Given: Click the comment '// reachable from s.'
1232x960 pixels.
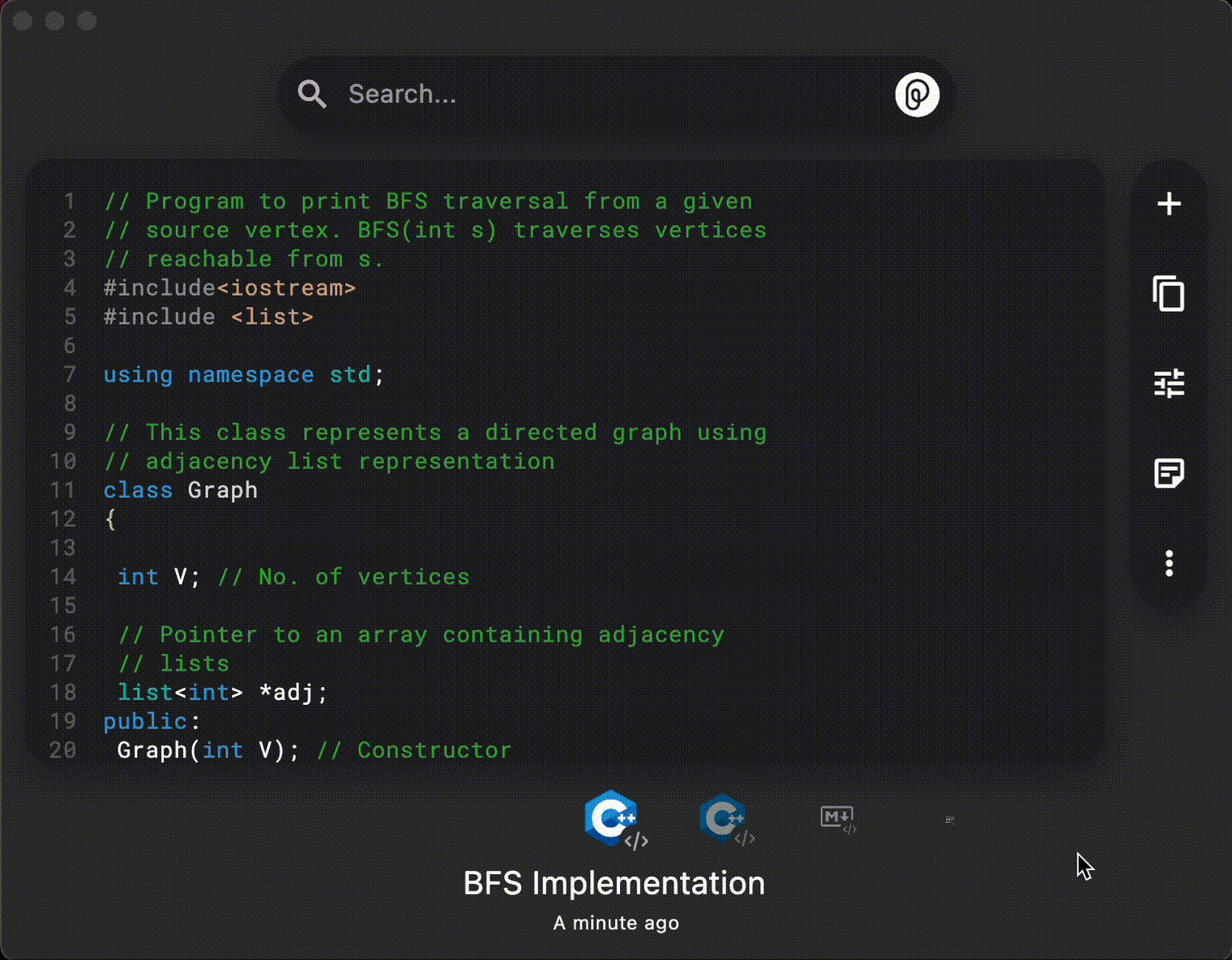Looking at the screenshot, I should [x=244, y=258].
